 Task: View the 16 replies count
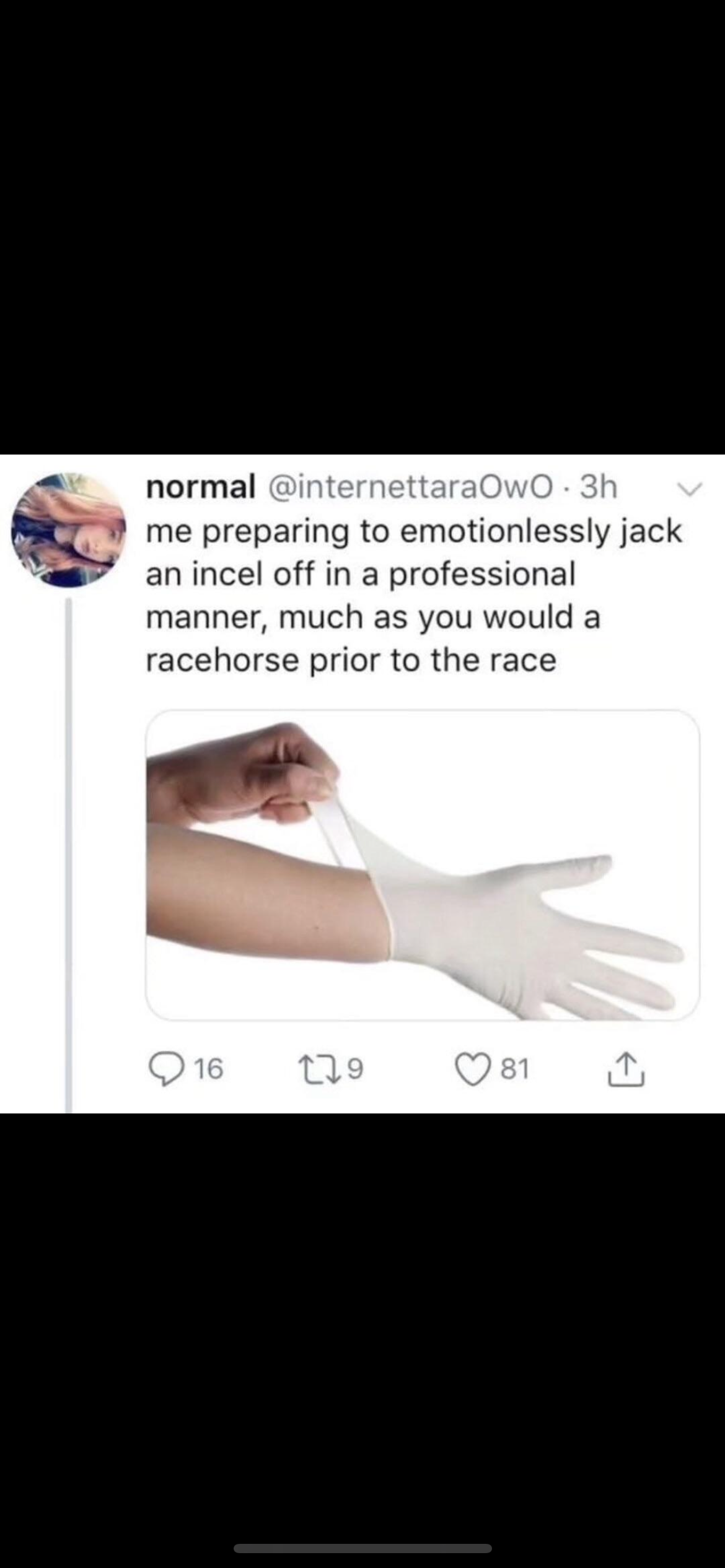pyautogui.click(x=211, y=1069)
